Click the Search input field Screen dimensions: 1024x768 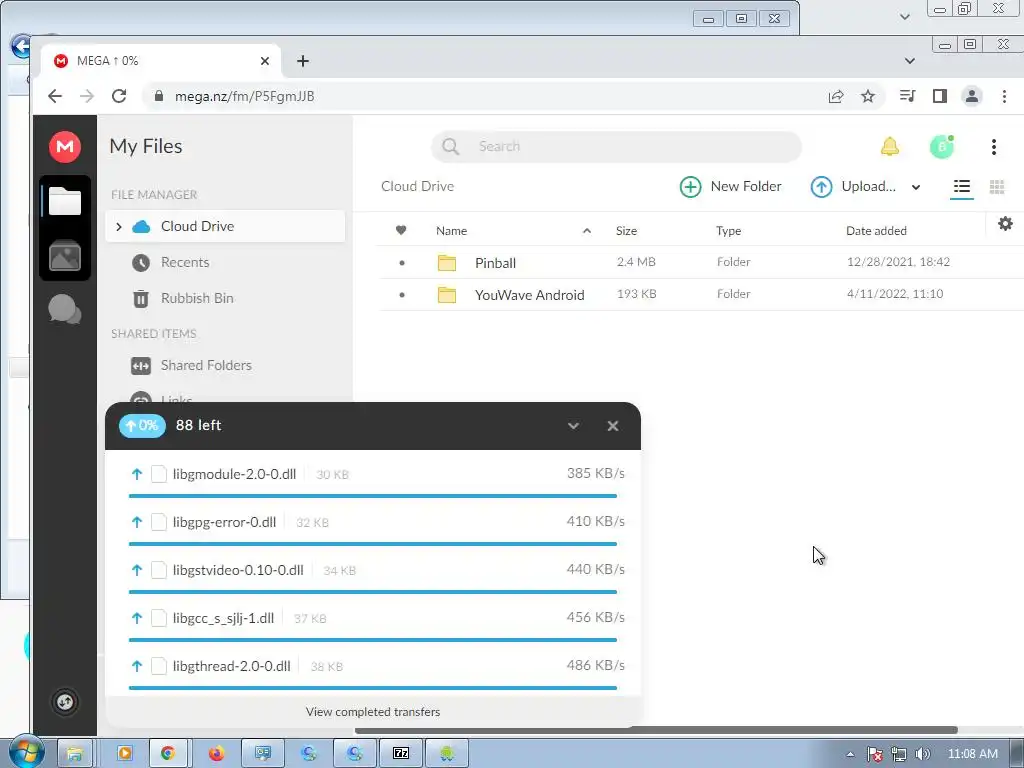(x=616, y=146)
